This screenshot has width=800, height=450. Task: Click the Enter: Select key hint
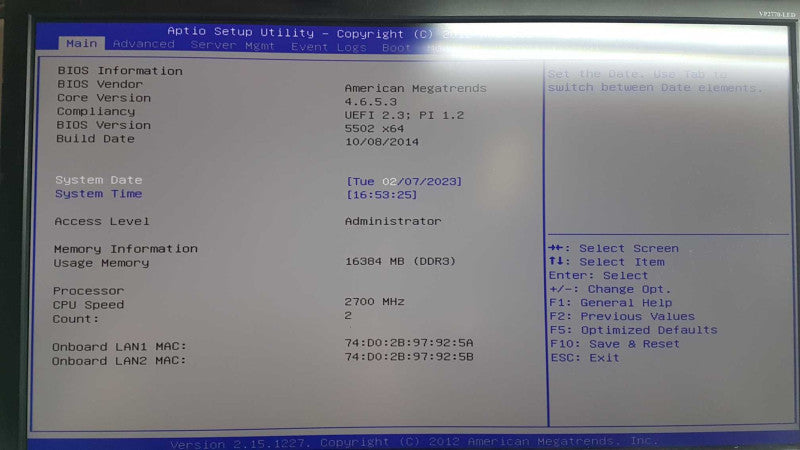598,276
